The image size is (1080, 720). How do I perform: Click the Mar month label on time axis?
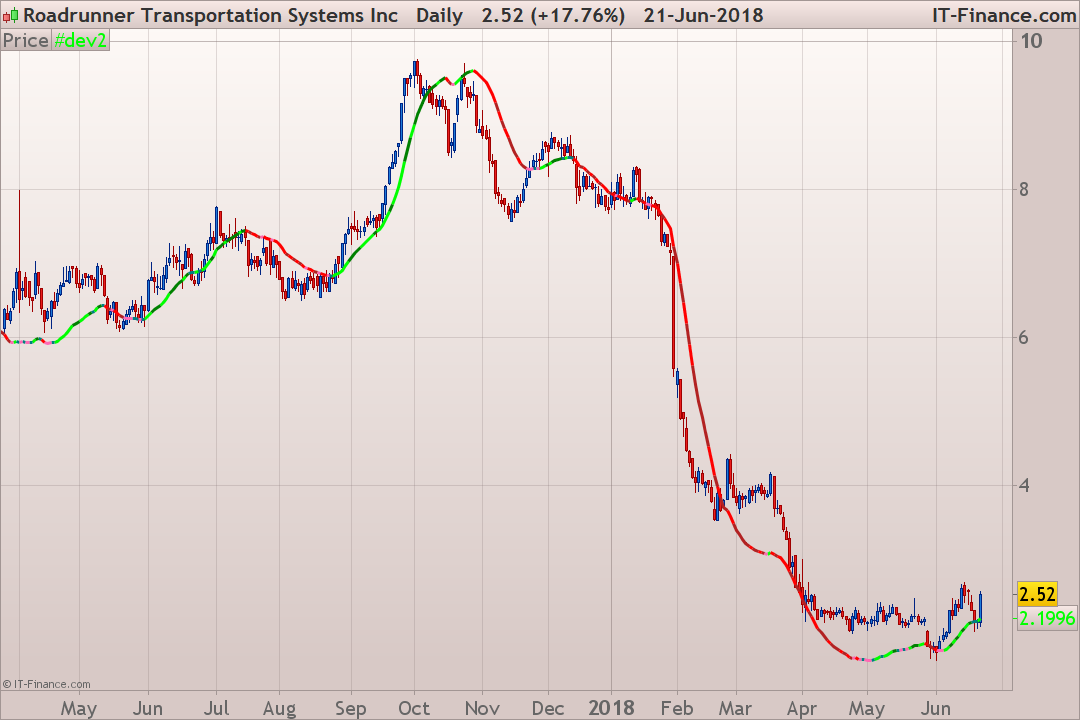736,708
